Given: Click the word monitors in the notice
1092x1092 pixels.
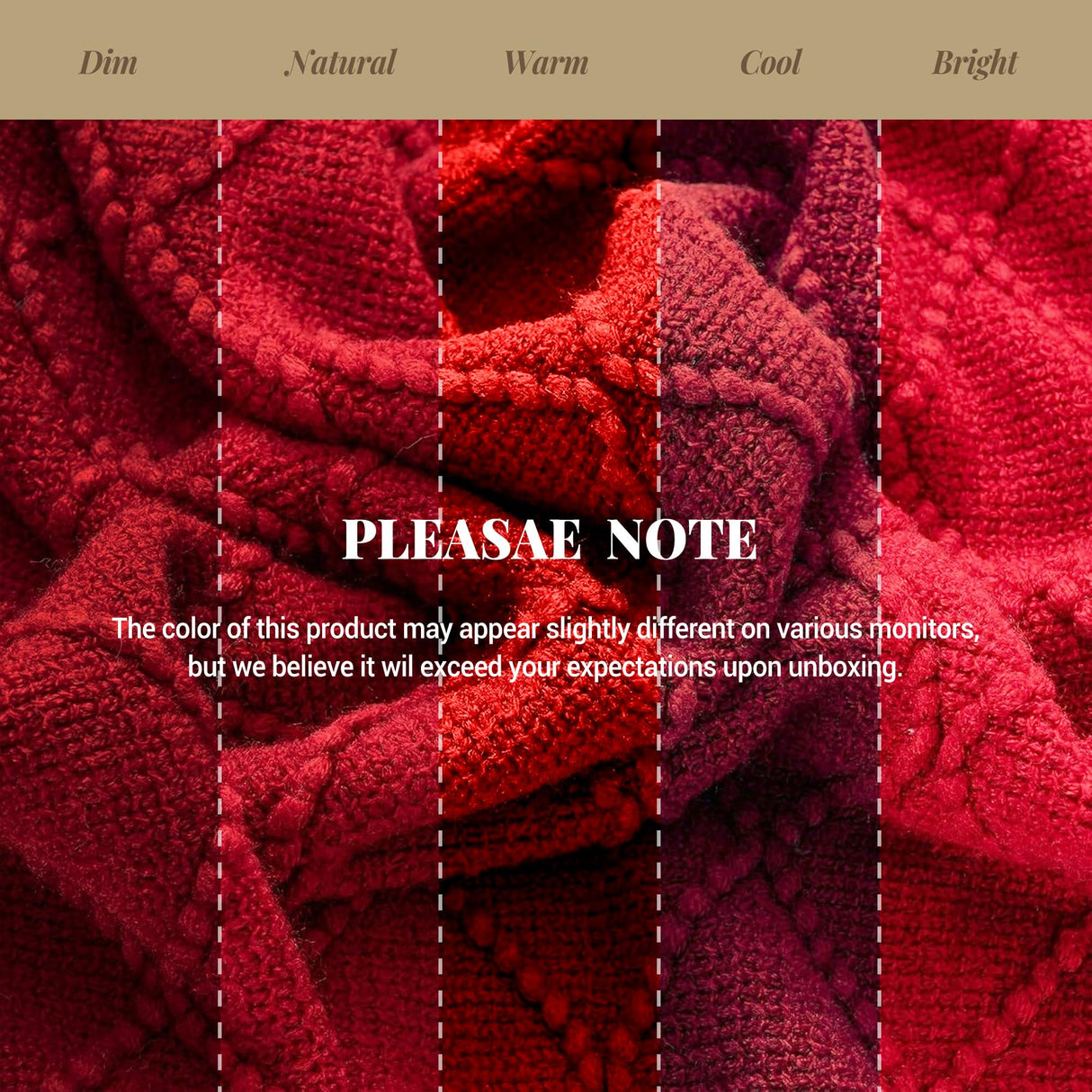Looking at the screenshot, I should click(923, 629).
